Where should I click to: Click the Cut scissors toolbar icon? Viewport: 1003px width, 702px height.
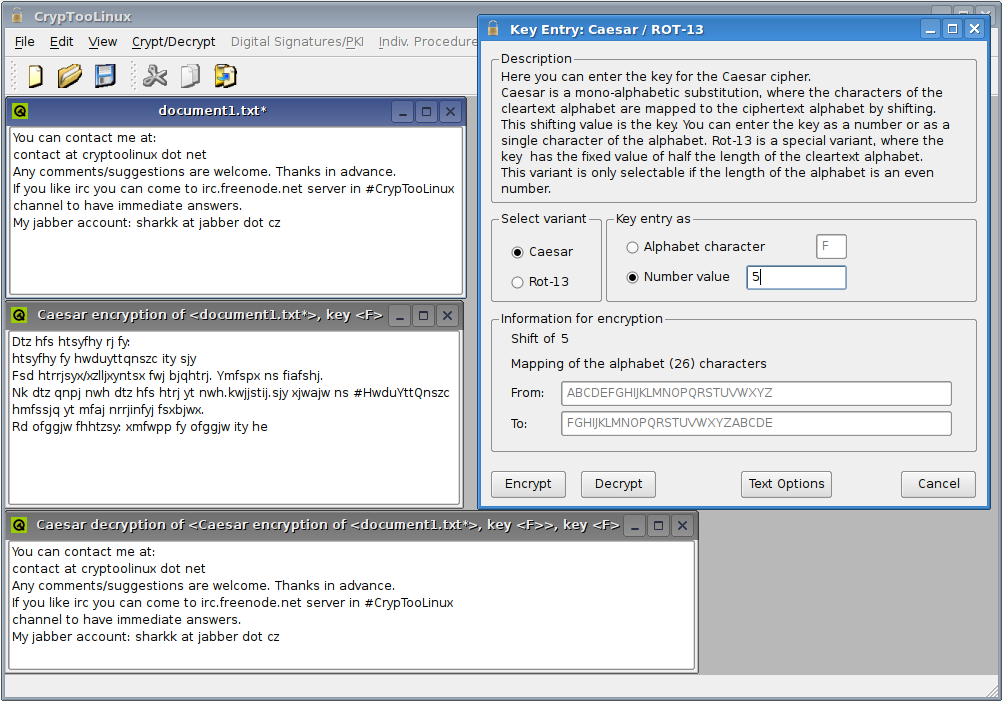point(155,76)
